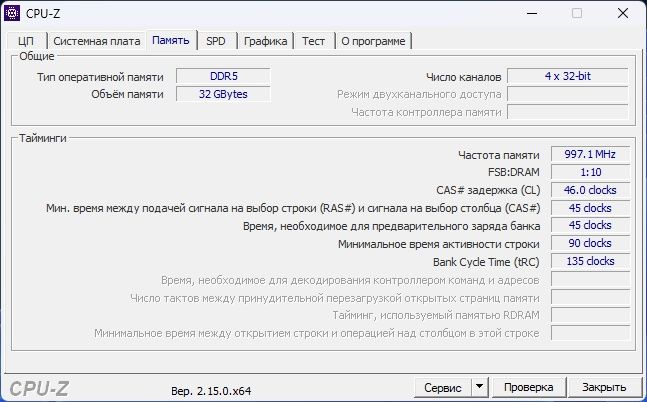Select the 46.0 clocks CAS latency value
Screen dimensions: 647x402
590,190
